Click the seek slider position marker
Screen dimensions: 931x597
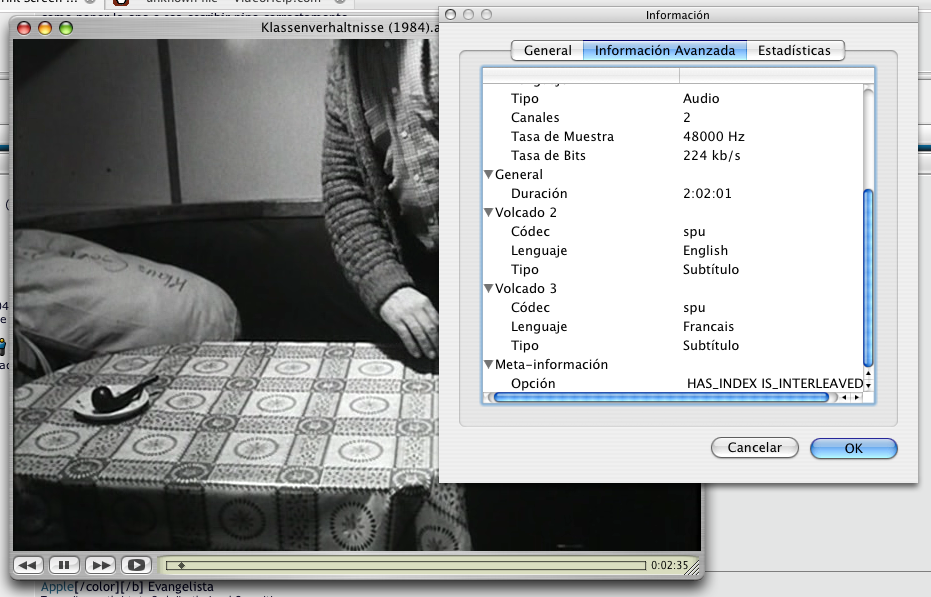[181, 566]
